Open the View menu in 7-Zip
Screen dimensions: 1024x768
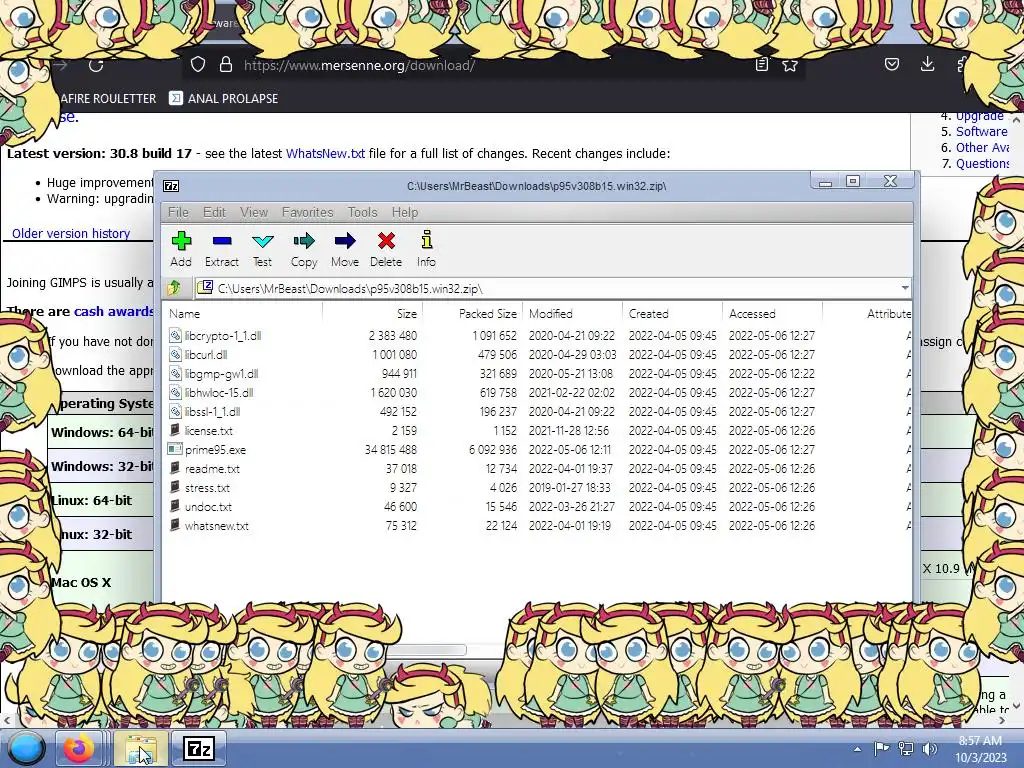pos(254,212)
